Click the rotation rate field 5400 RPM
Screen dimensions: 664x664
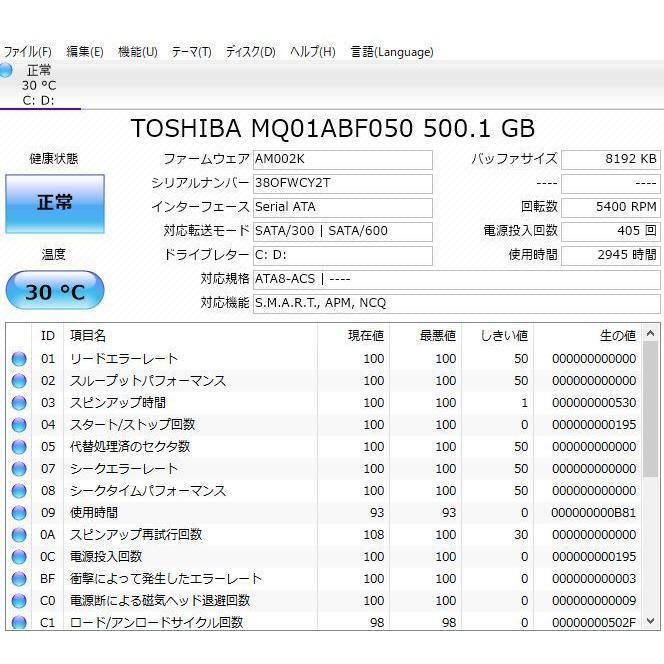[611, 208]
